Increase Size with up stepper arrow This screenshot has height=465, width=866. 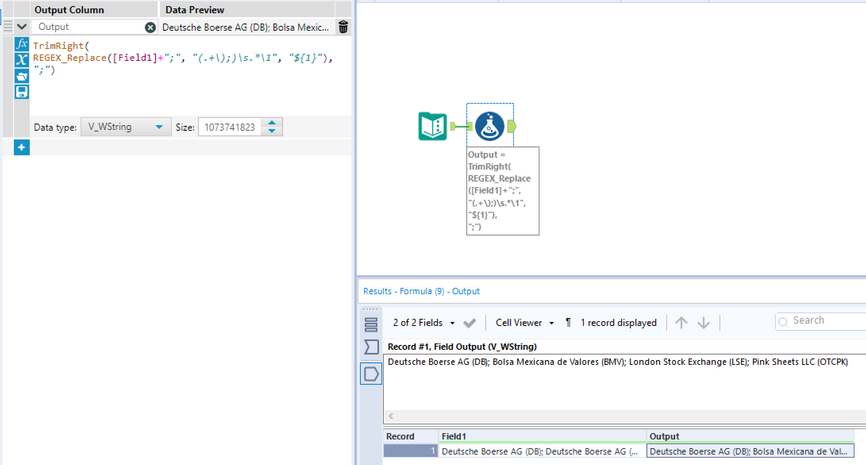click(272, 123)
